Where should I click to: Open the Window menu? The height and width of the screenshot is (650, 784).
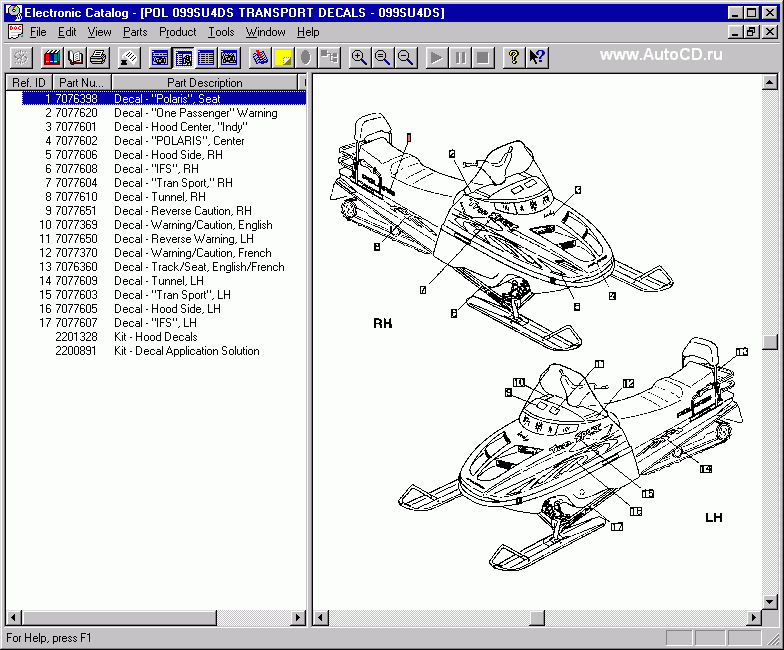[266, 32]
